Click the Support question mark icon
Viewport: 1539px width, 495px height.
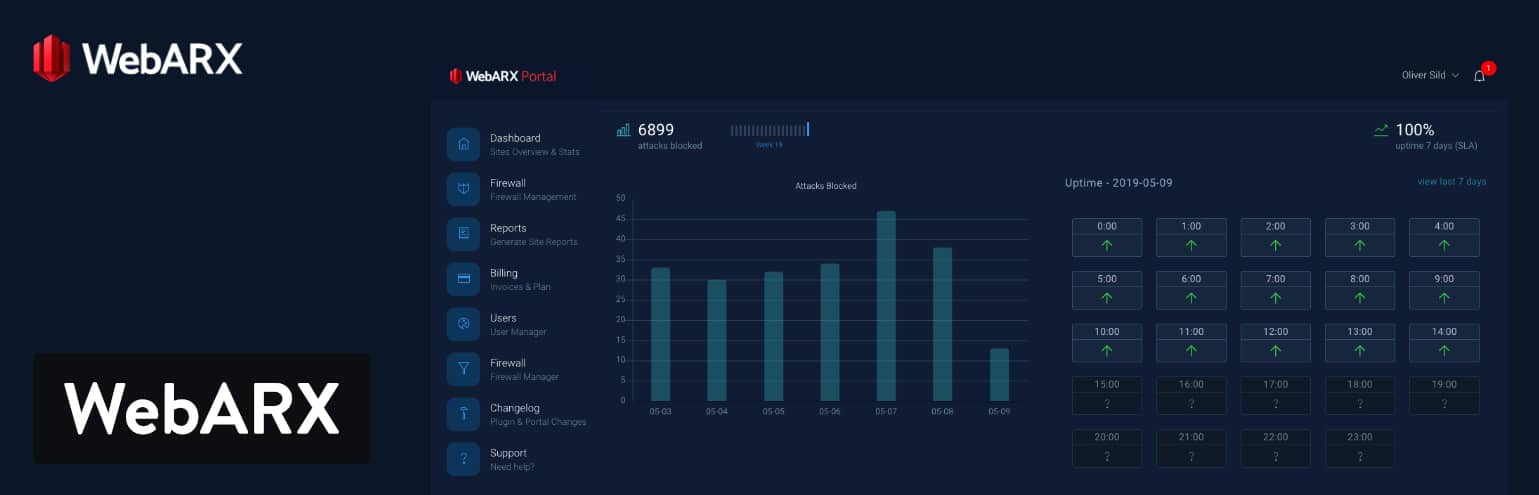click(463, 459)
